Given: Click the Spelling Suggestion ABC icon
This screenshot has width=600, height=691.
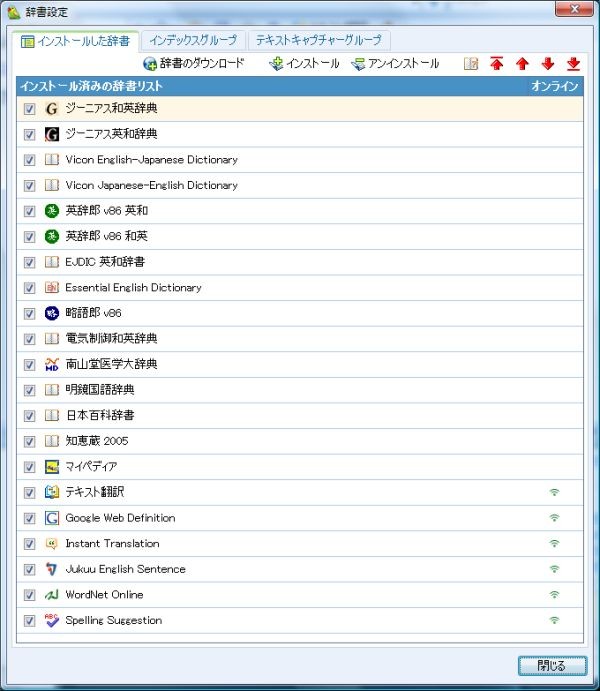Looking at the screenshot, I should [x=52, y=620].
